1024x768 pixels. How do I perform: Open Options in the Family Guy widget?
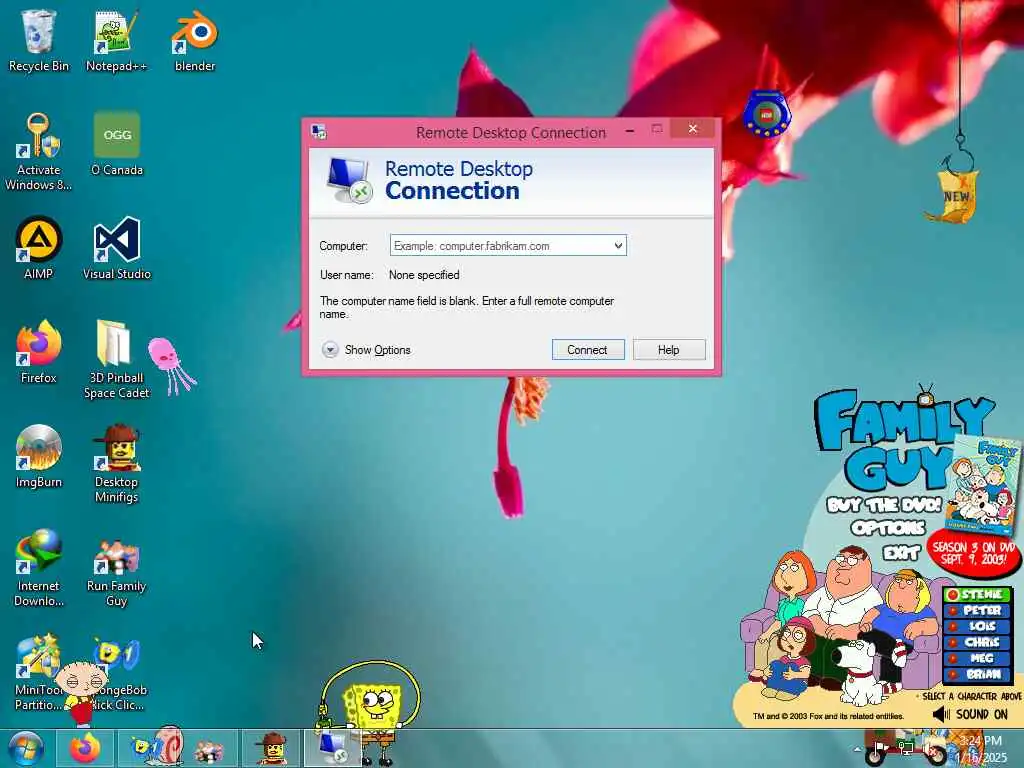(888, 527)
